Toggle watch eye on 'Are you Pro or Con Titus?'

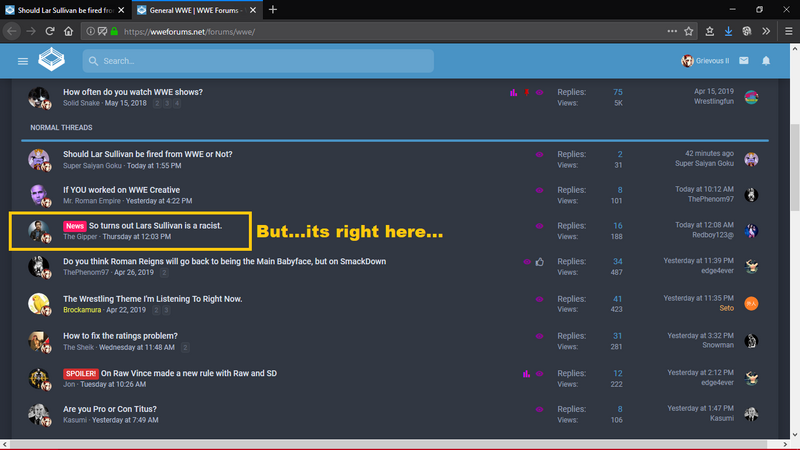pos(539,409)
